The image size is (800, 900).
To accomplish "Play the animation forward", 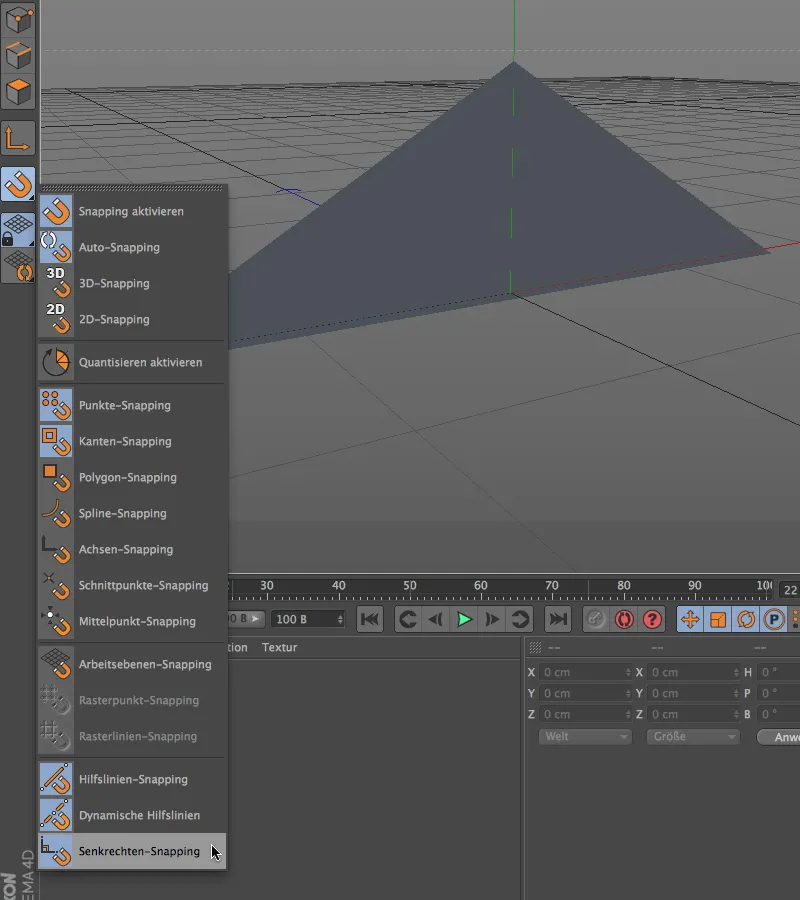I will point(464,619).
